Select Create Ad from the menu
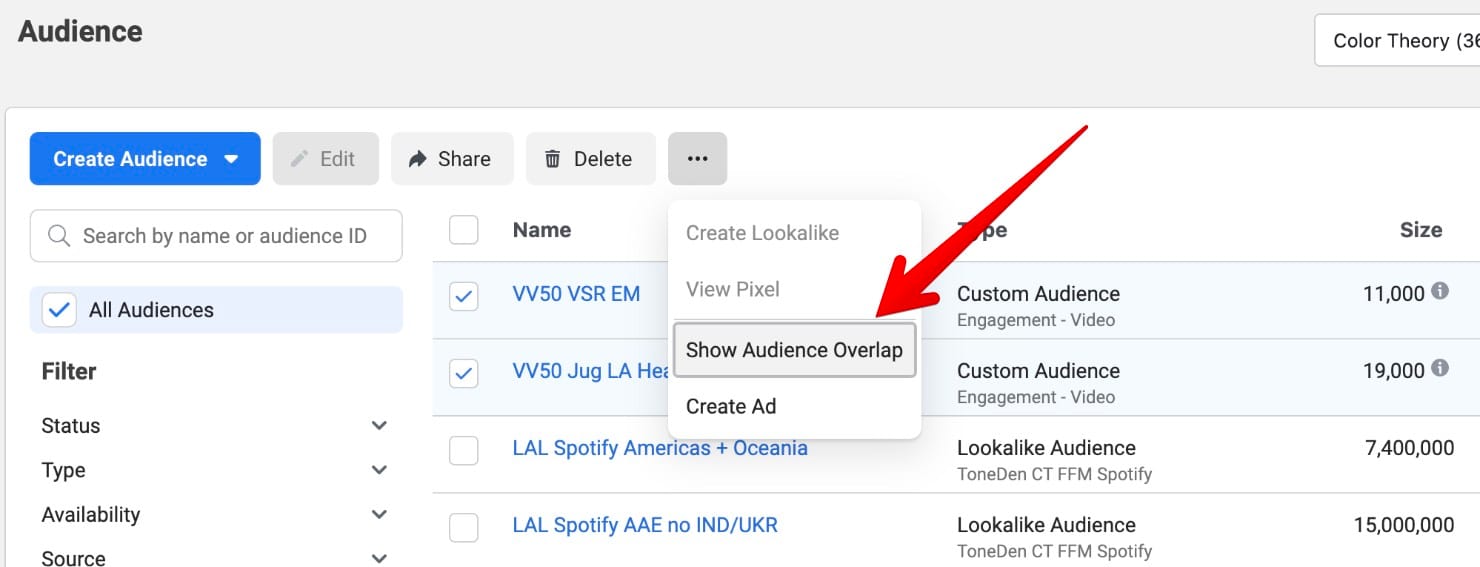Image resolution: width=1480 pixels, height=567 pixels. tap(731, 406)
